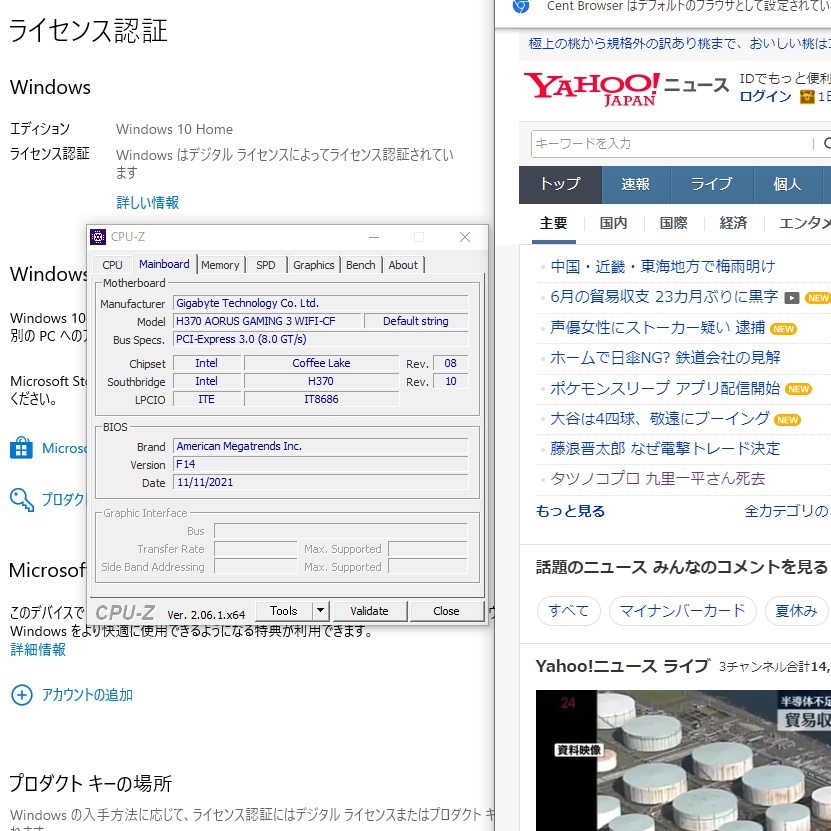Select the マイナンバーカード topic chip
The width and height of the screenshot is (831, 831).
tap(683, 611)
